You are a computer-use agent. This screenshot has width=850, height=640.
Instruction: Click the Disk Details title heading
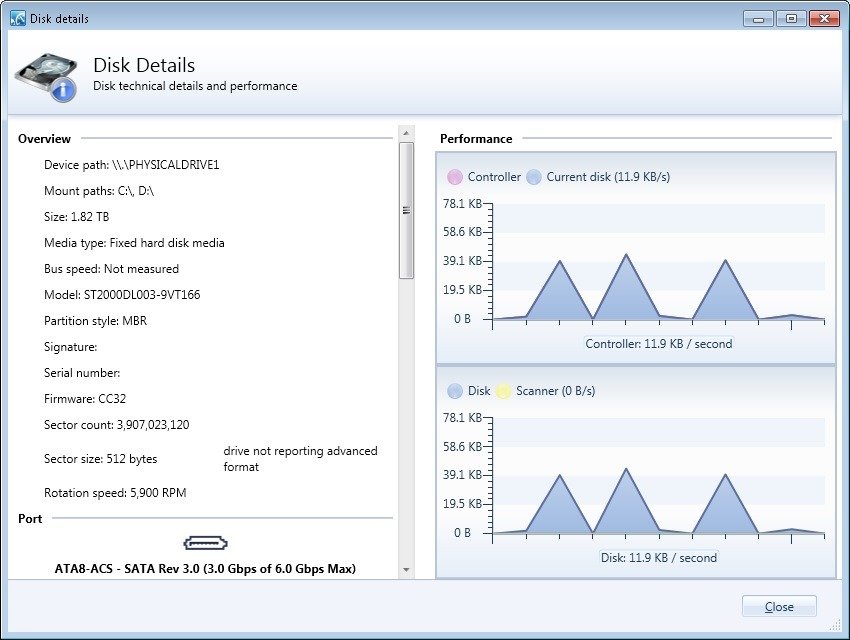point(144,65)
